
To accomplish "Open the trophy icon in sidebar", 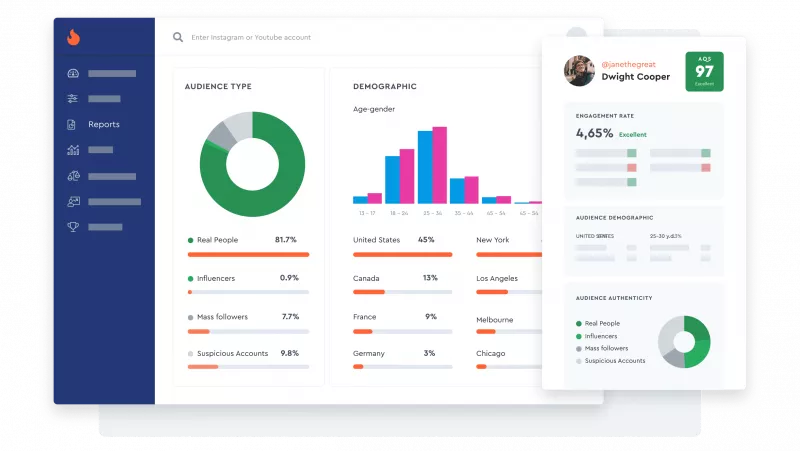I will pyautogui.click(x=73, y=227).
